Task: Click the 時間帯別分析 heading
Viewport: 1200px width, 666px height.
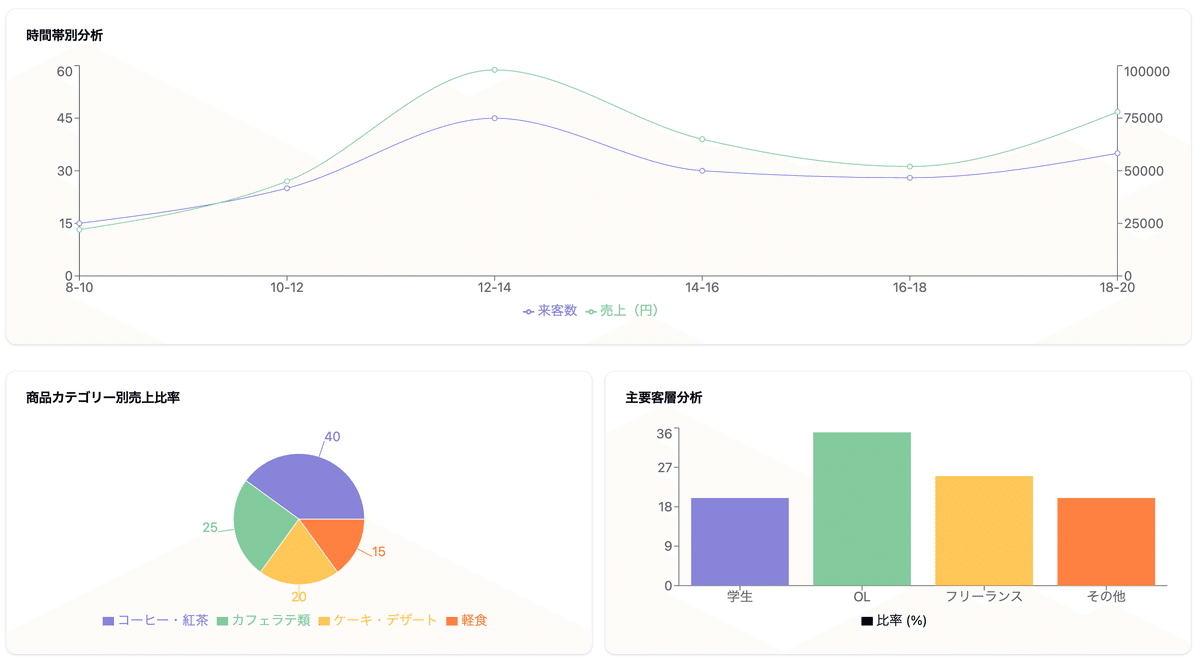Action: coord(64,35)
